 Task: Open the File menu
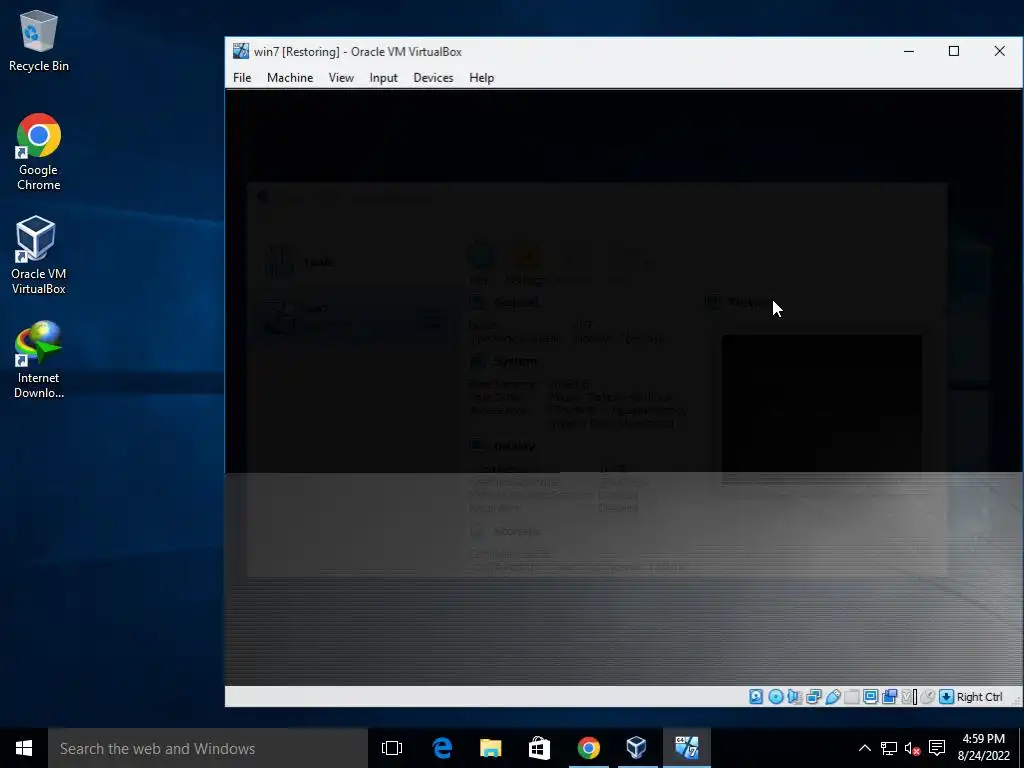242,78
